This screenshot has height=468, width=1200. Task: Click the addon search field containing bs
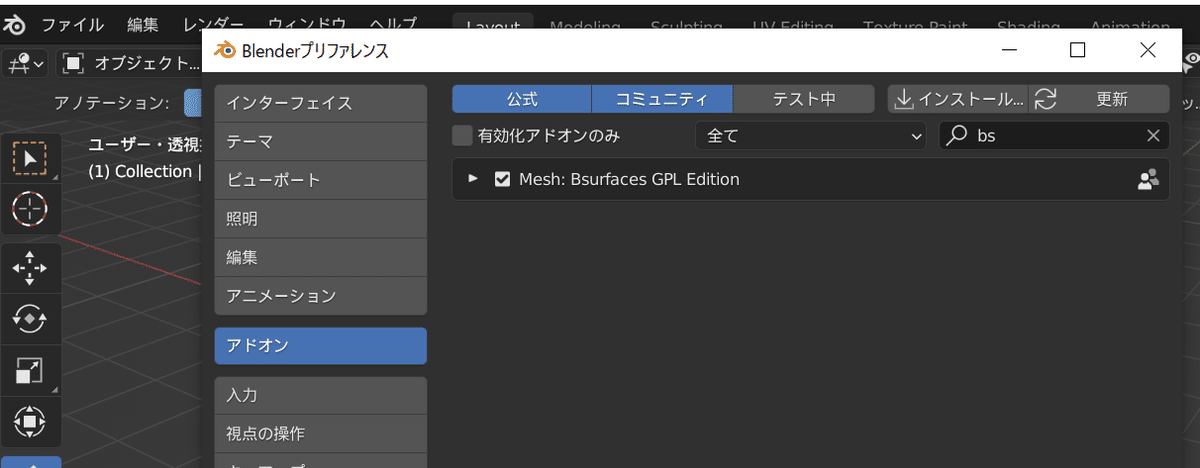click(x=1055, y=135)
